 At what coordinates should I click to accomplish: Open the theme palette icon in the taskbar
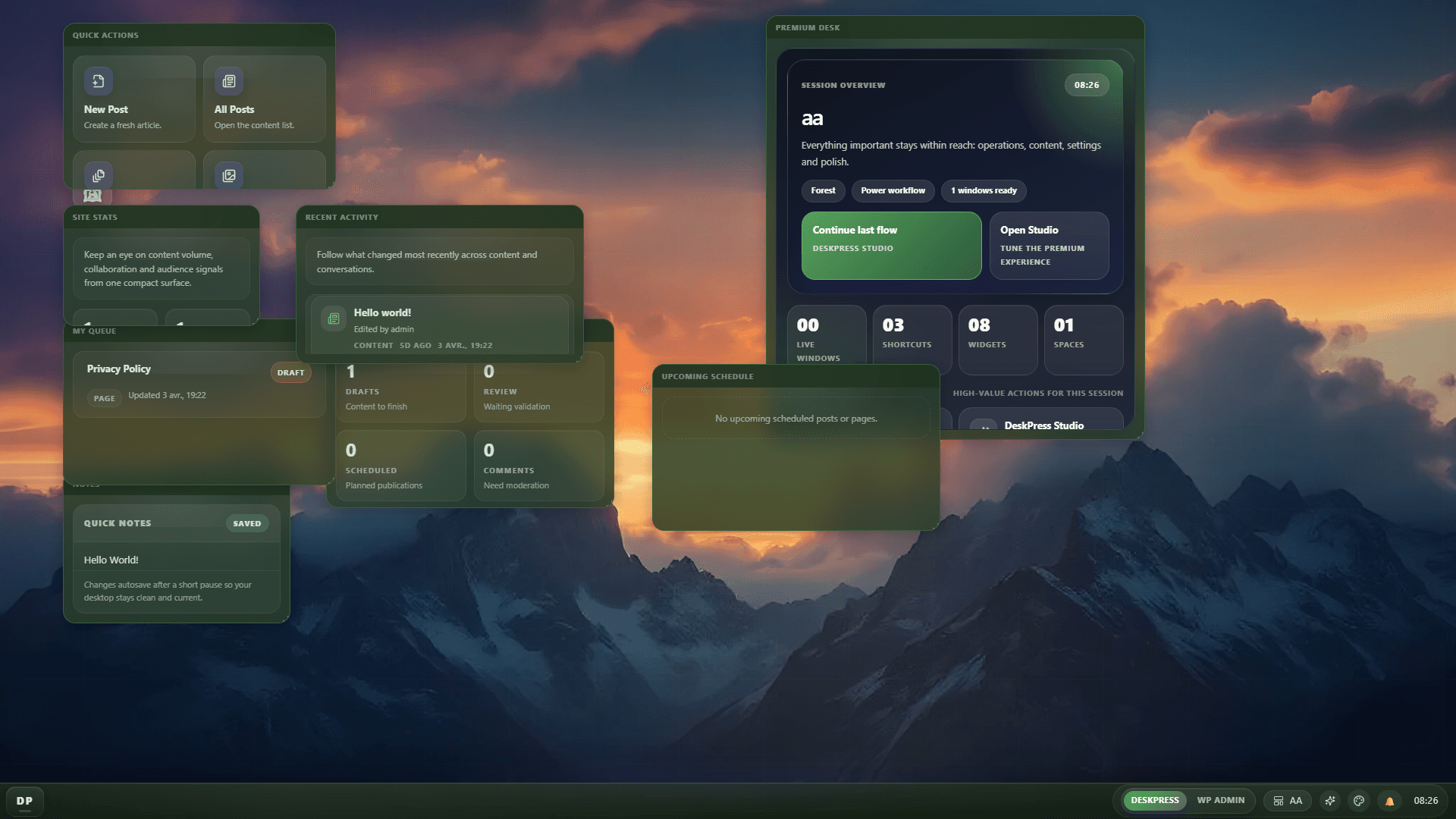[1359, 801]
